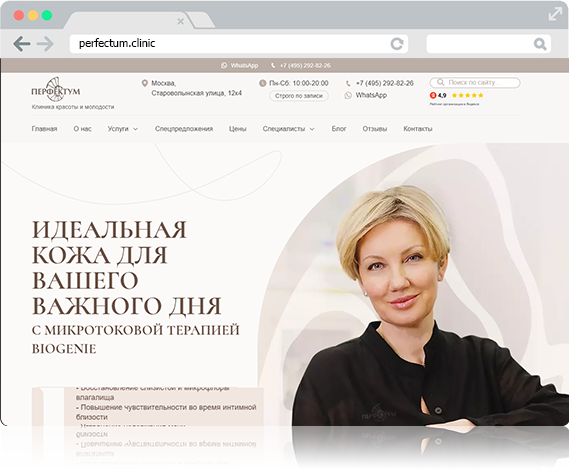The height and width of the screenshot is (470, 570).
Task: Open the Контакты menu item
Action: pyautogui.click(x=418, y=129)
